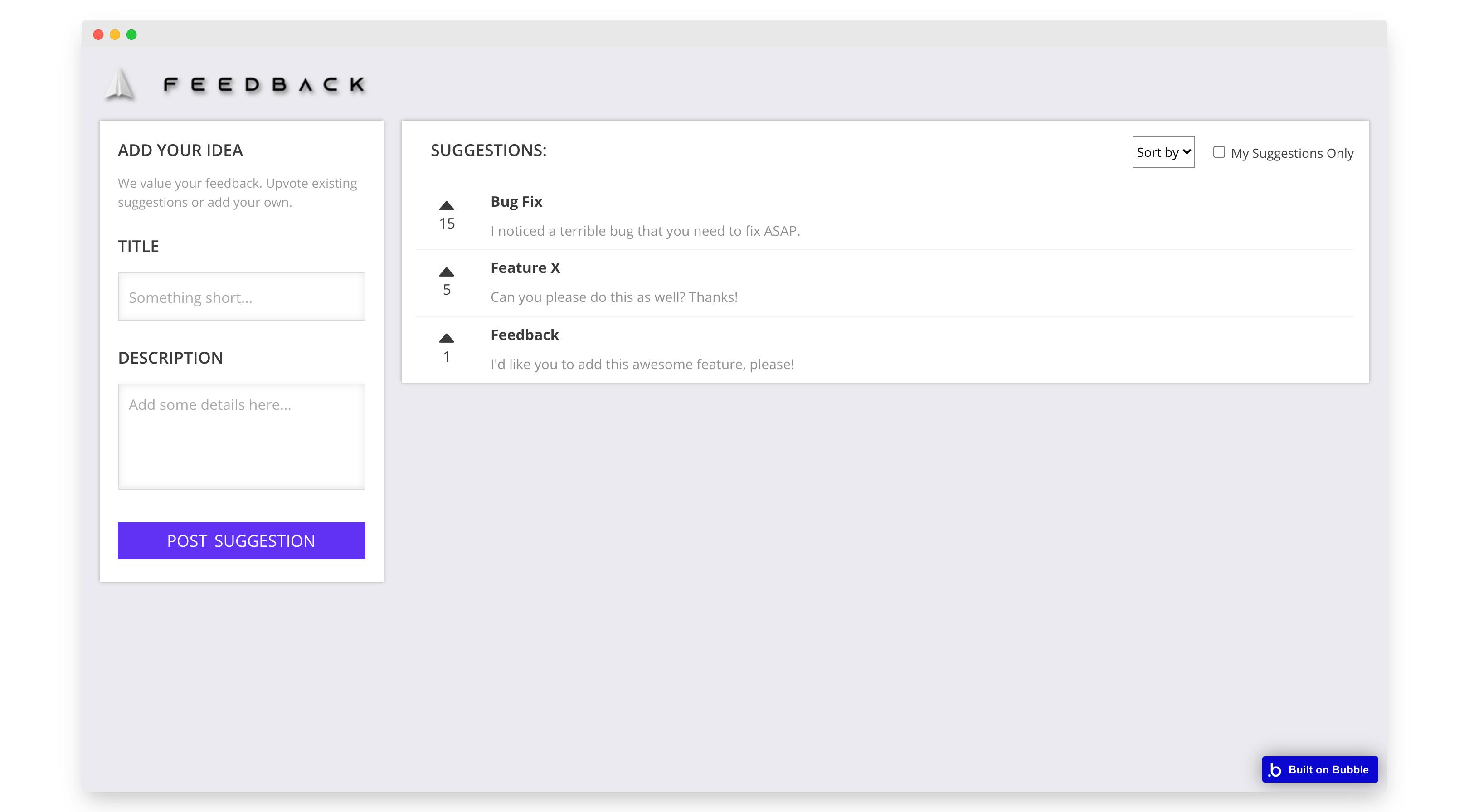Enable My Suggestions Only checkbox
Screen dimensions: 1469x812
[x=1219, y=152]
